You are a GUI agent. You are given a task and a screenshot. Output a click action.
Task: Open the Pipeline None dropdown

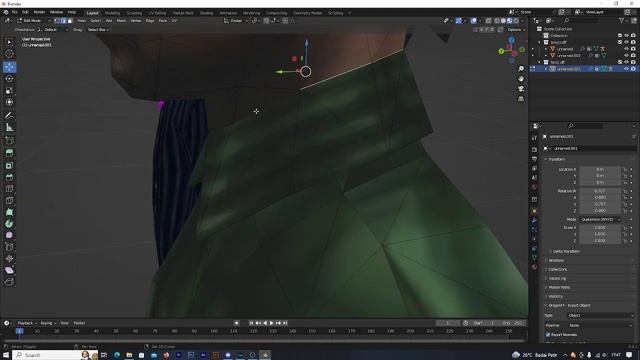click(x=601, y=325)
